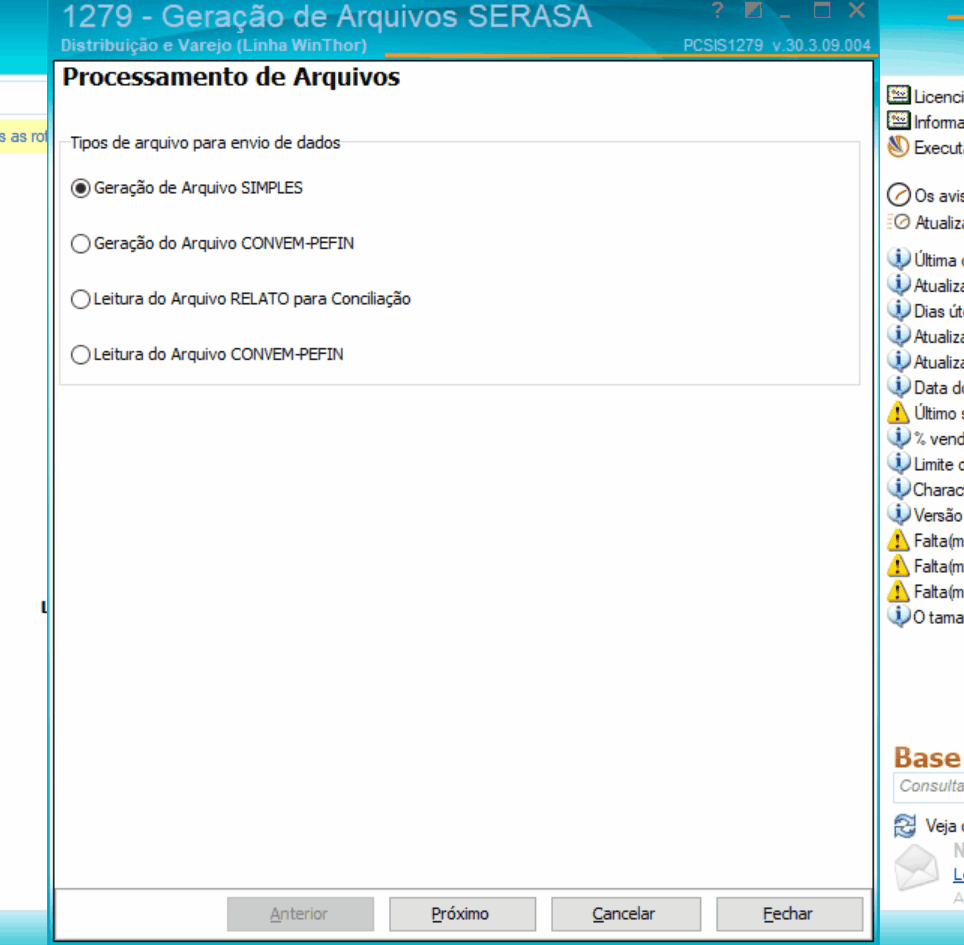Click the Cancelar button

coord(626,914)
